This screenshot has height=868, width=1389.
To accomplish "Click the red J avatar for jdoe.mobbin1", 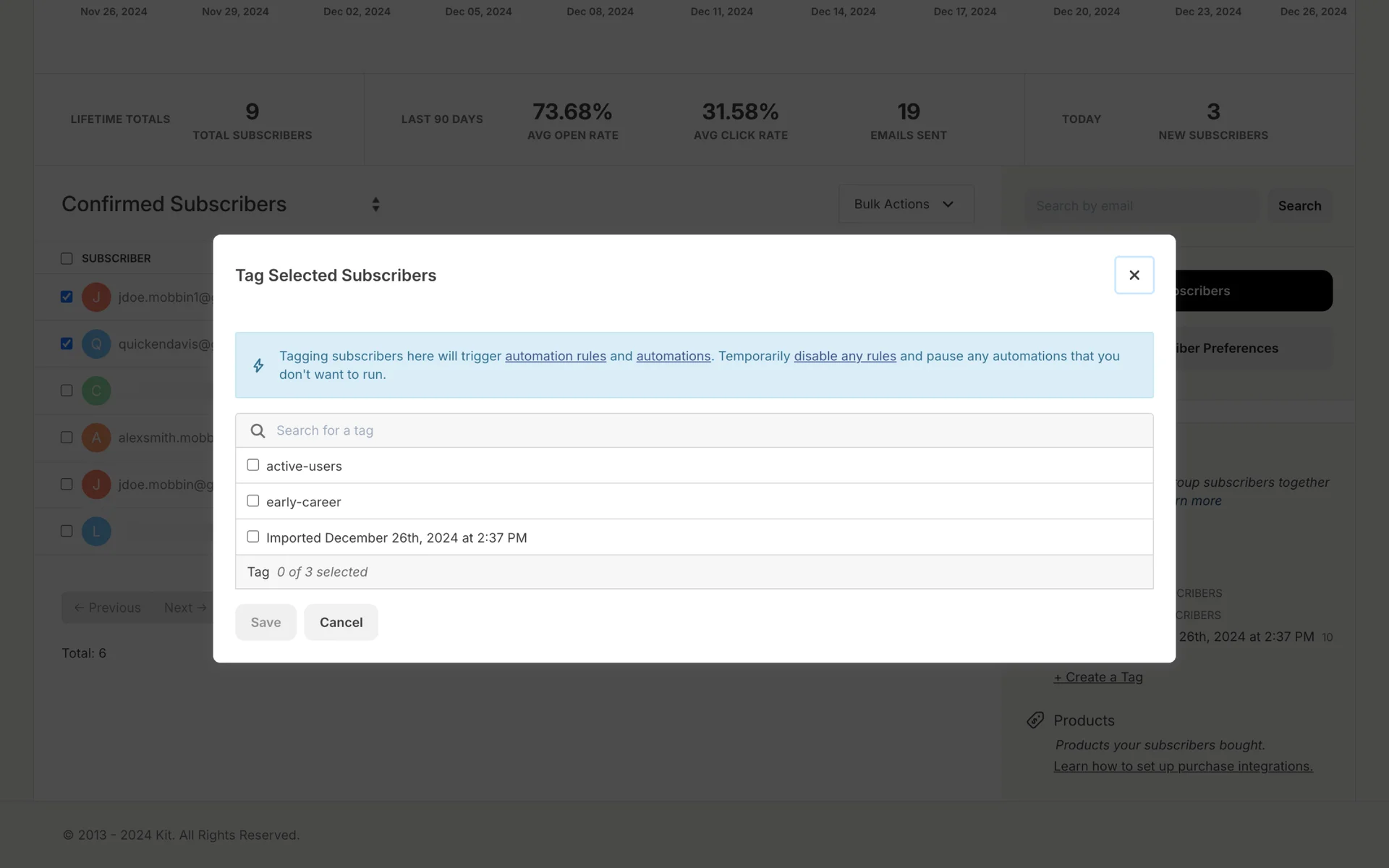I will coord(96,297).
